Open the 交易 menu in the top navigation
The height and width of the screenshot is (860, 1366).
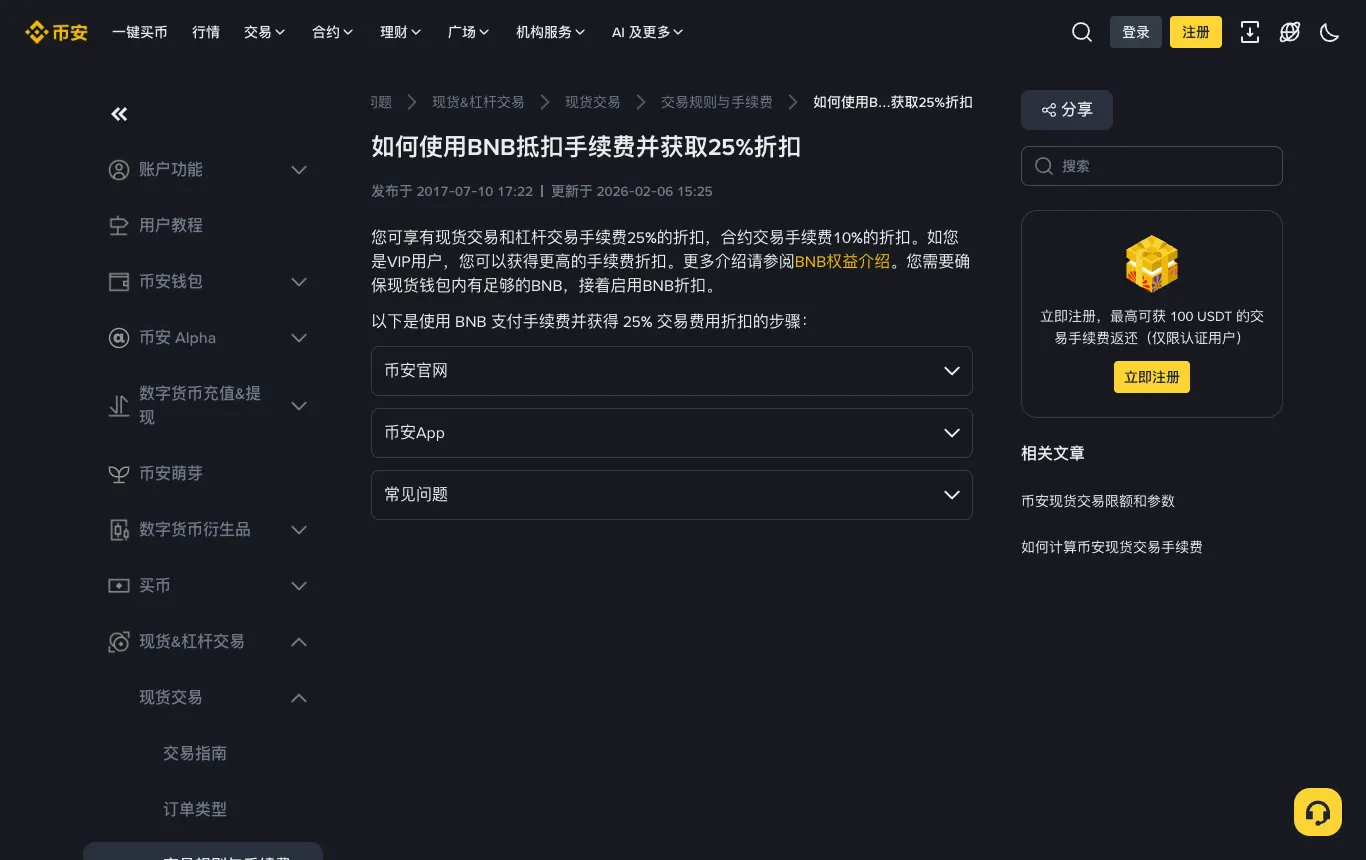coord(265,32)
